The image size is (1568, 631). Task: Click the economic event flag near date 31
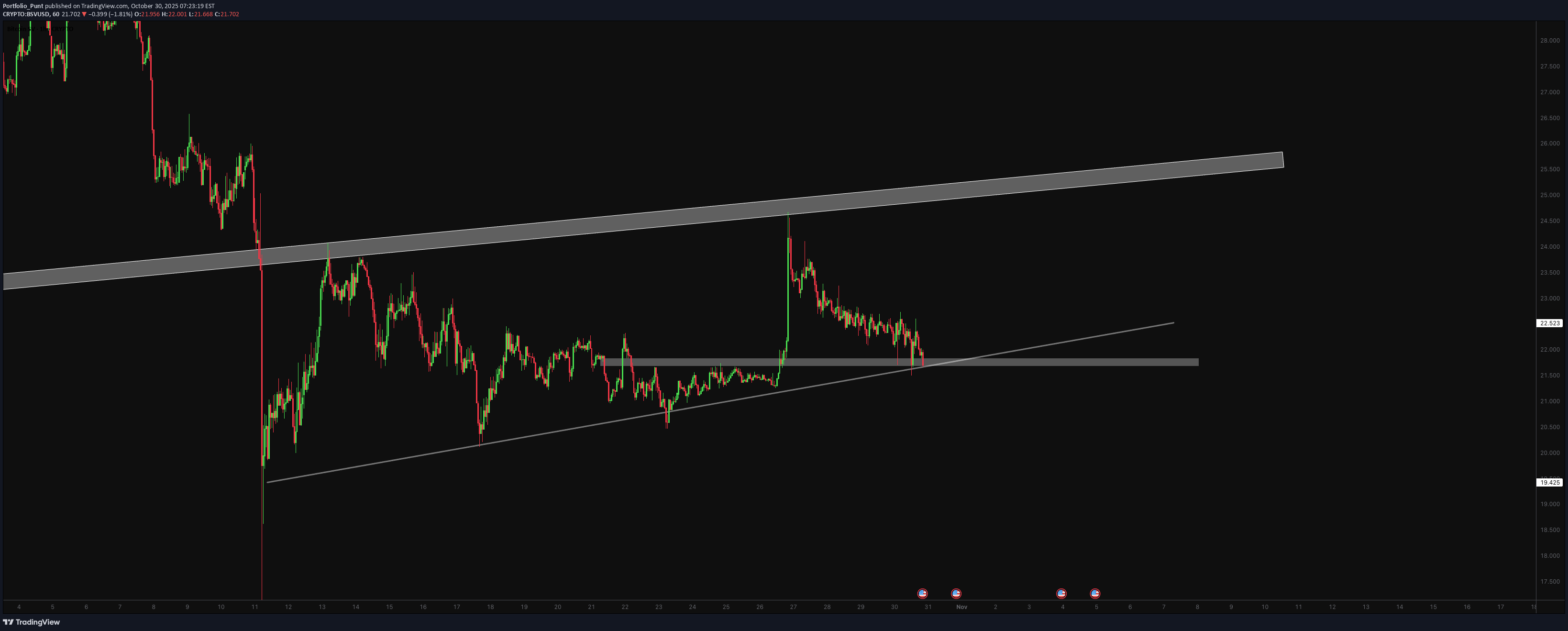[x=922, y=593]
